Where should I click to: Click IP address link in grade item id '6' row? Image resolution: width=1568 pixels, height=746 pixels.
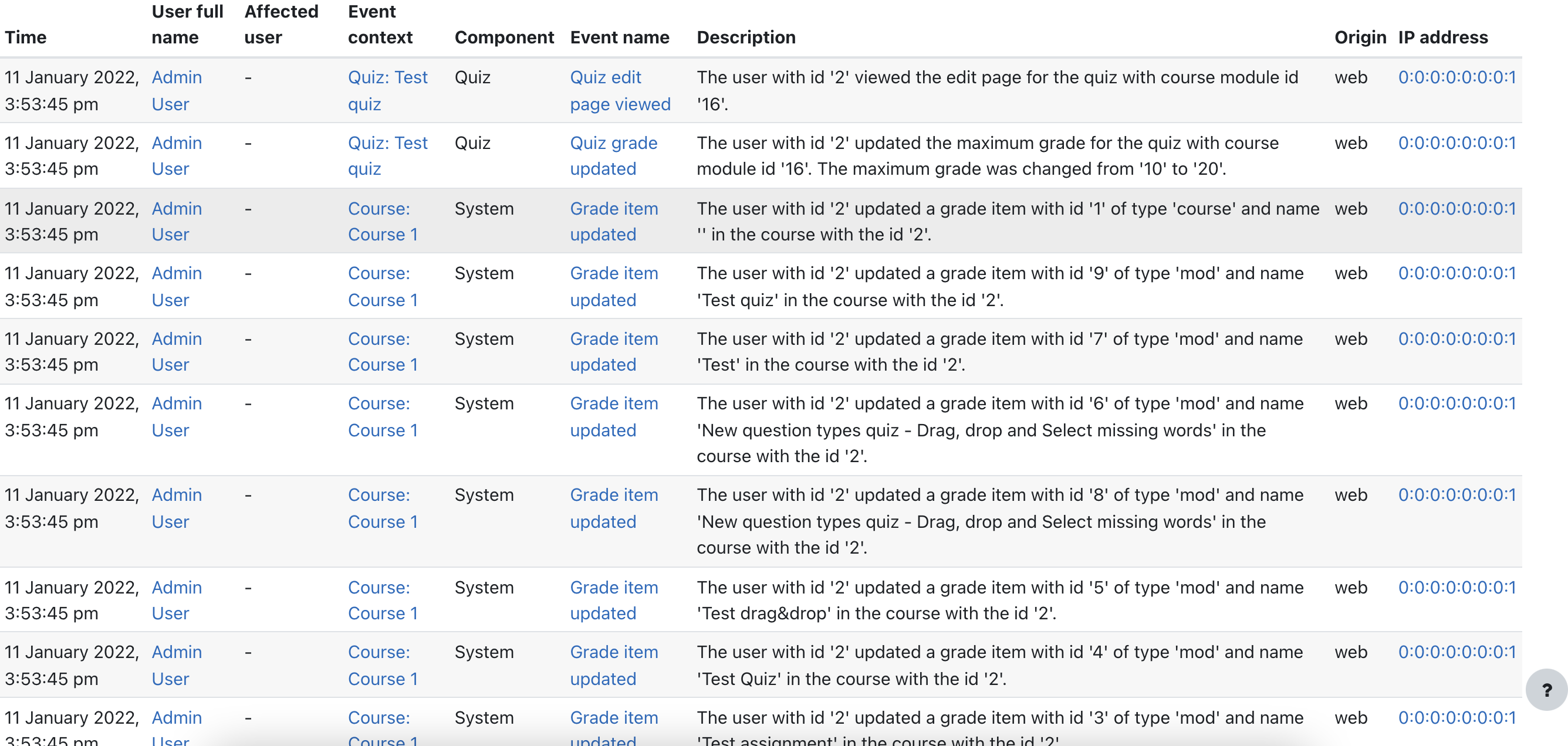coord(1457,403)
